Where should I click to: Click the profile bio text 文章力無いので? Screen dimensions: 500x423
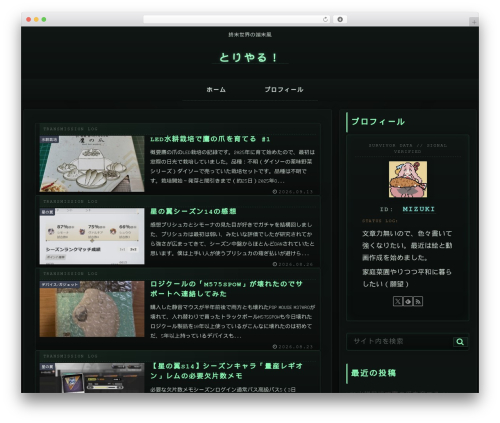pyautogui.click(x=407, y=245)
